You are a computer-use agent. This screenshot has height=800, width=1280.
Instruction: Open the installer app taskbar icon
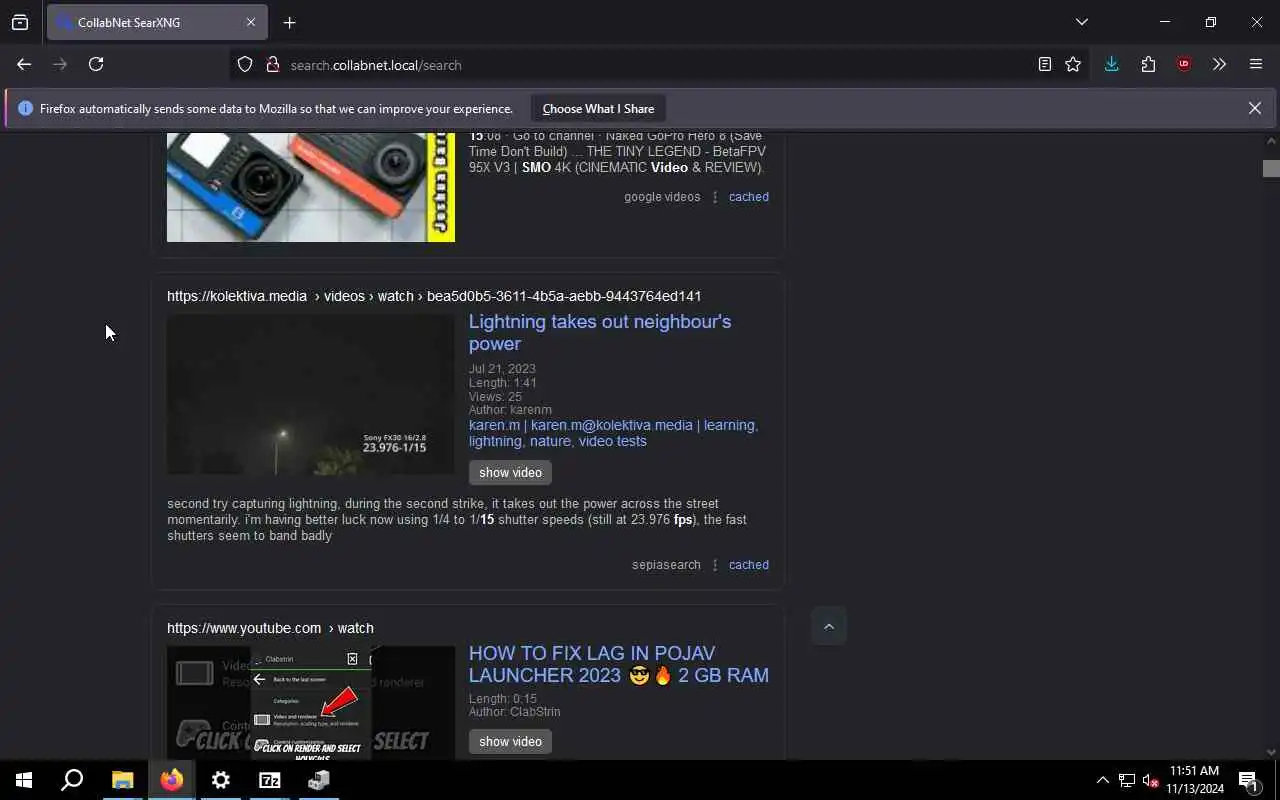point(318,780)
